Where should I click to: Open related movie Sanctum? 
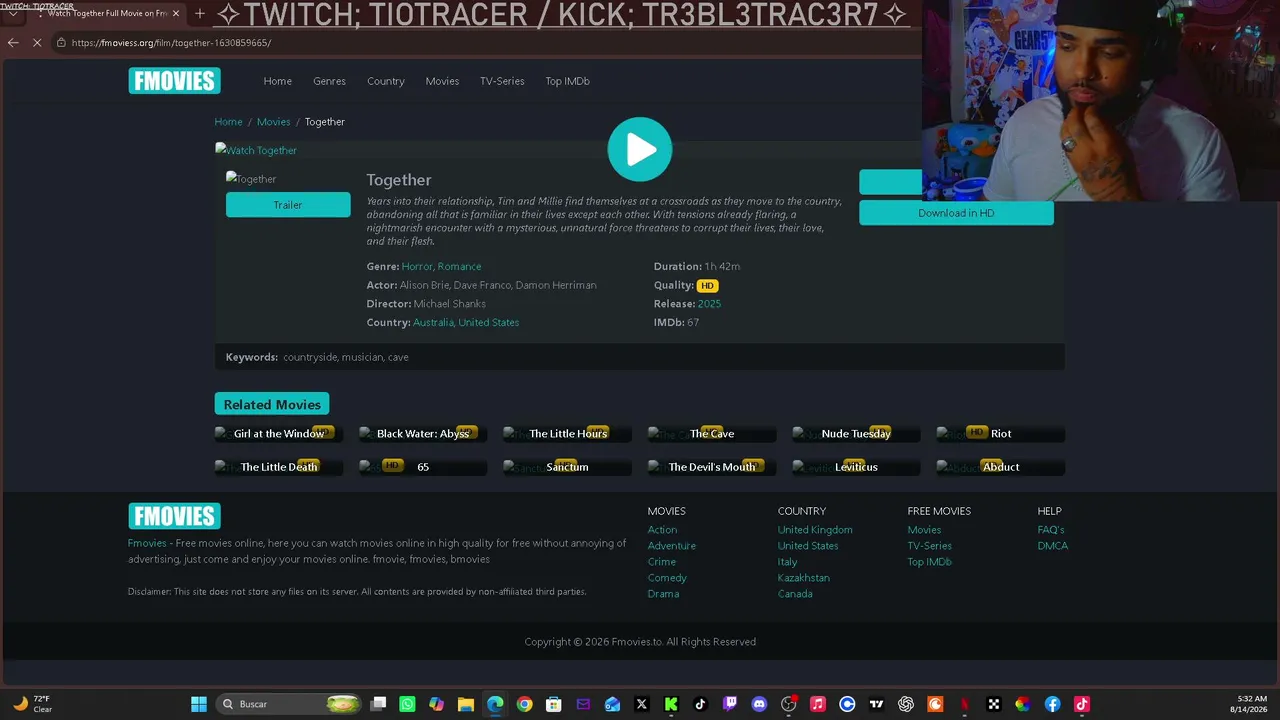tap(567, 467)
